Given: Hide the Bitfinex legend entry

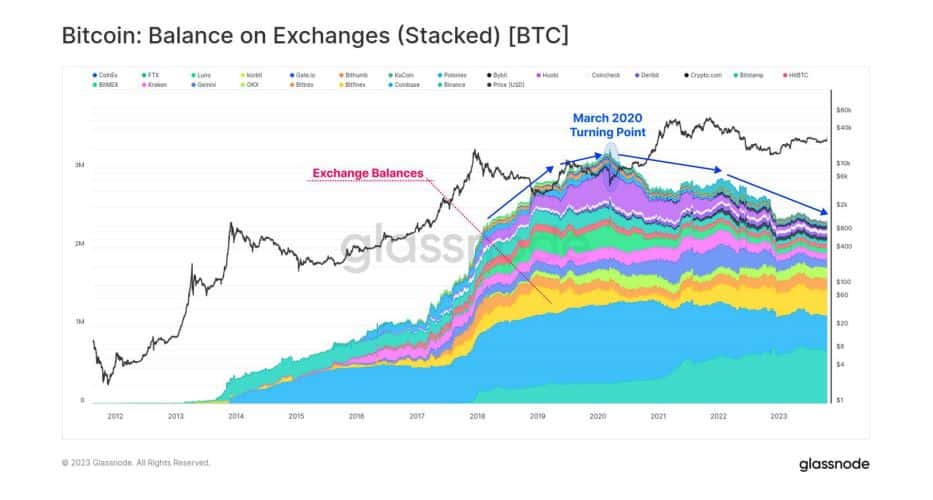Looking at the screenshot, I should pos(355,86).
